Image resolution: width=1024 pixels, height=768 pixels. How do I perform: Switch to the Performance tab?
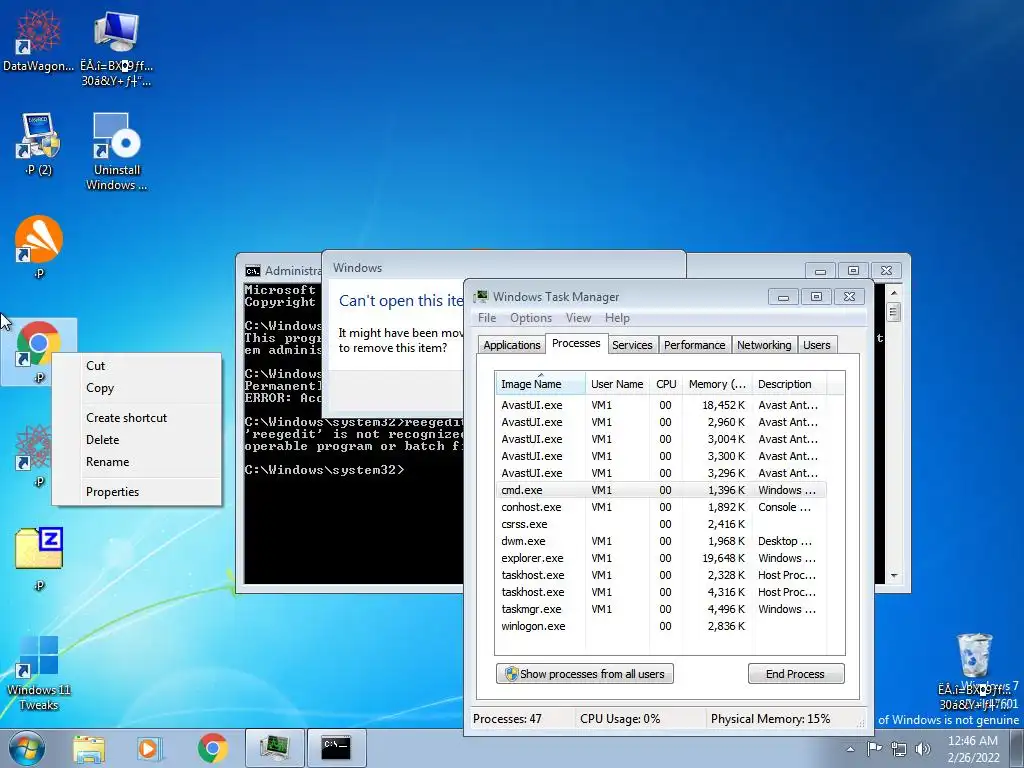(x=694, y=345)
